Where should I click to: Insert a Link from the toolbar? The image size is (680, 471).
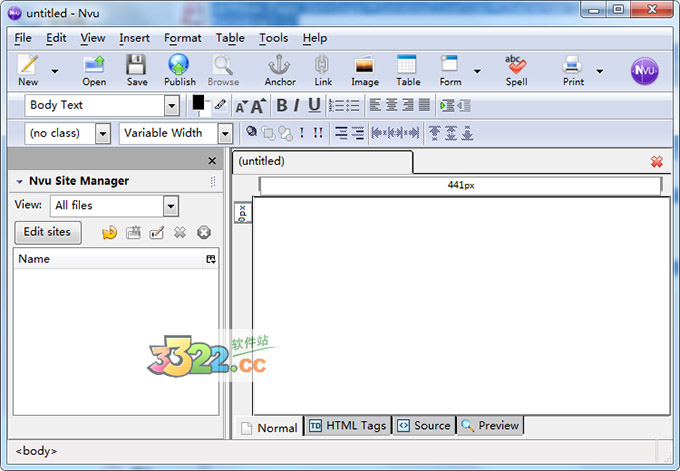point(323,70)
